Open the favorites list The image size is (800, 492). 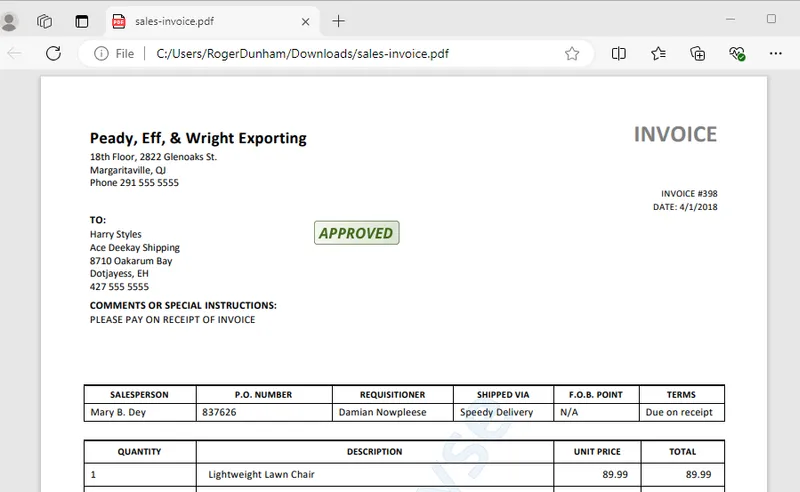point(658,54)
